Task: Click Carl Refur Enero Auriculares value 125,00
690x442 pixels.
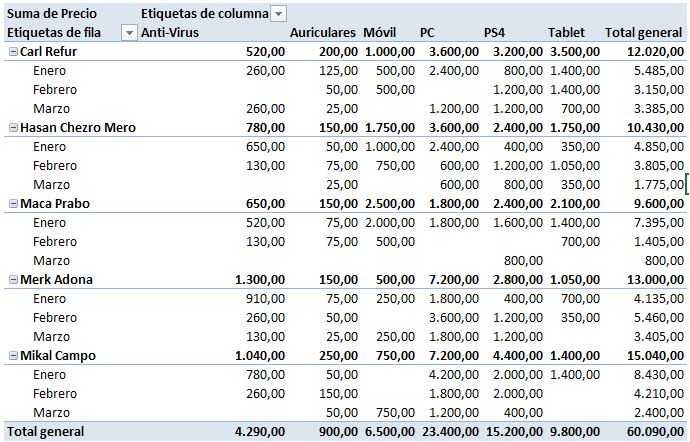Action: point(338,70)
